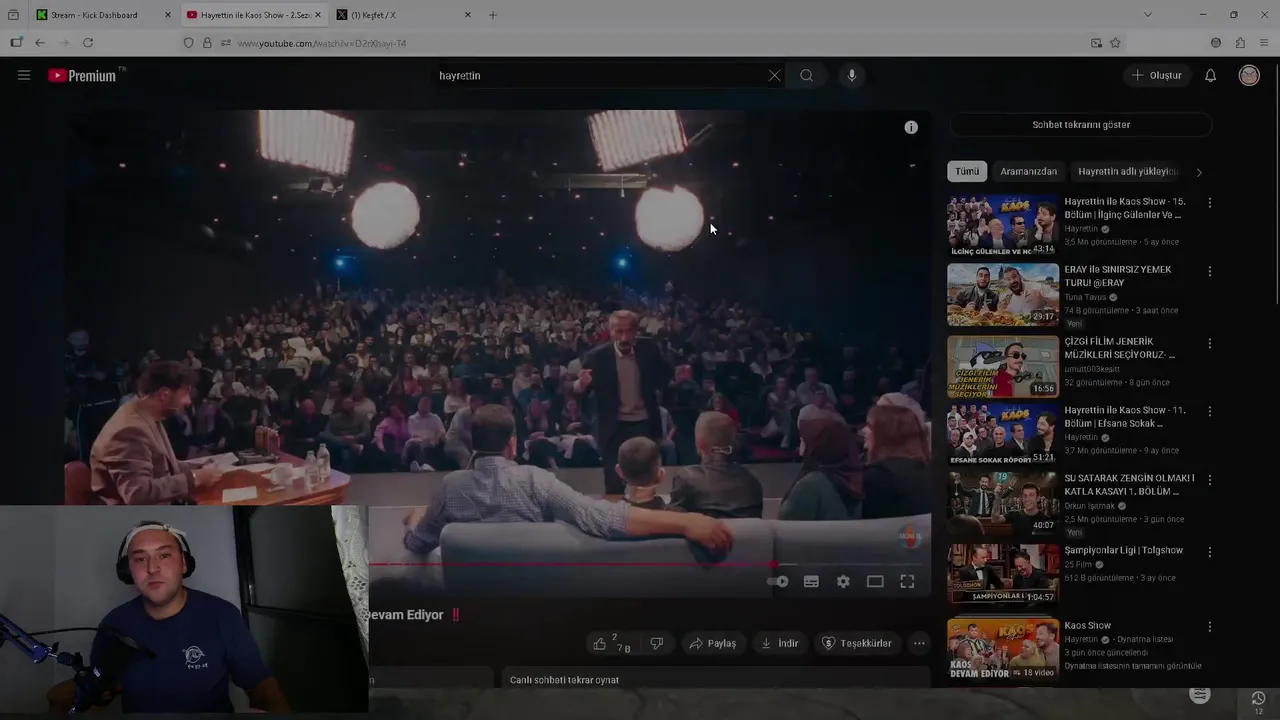This screenshot has height=720, width=1280.
Task: Show more filter chips with arrow
Action: (1199, 172)
